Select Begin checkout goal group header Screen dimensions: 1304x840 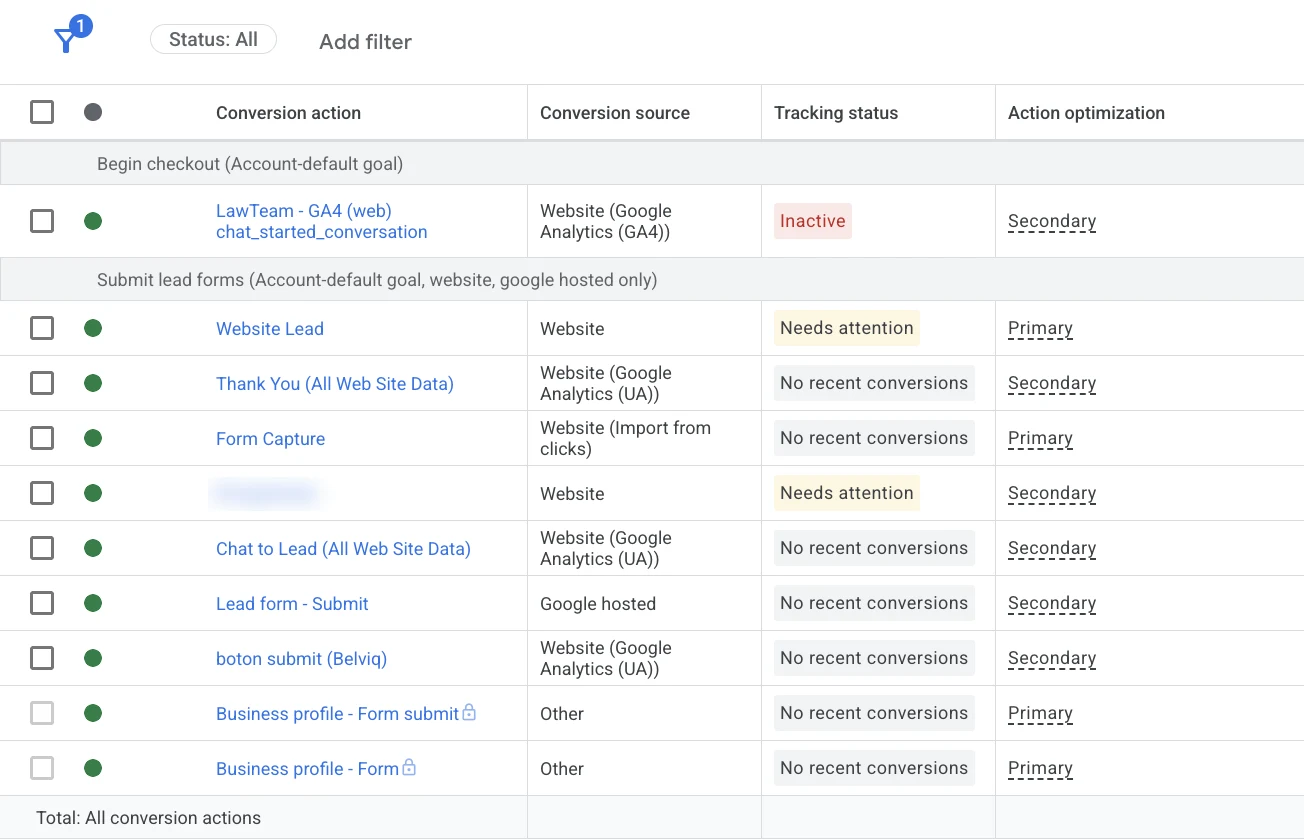[652, 164]
